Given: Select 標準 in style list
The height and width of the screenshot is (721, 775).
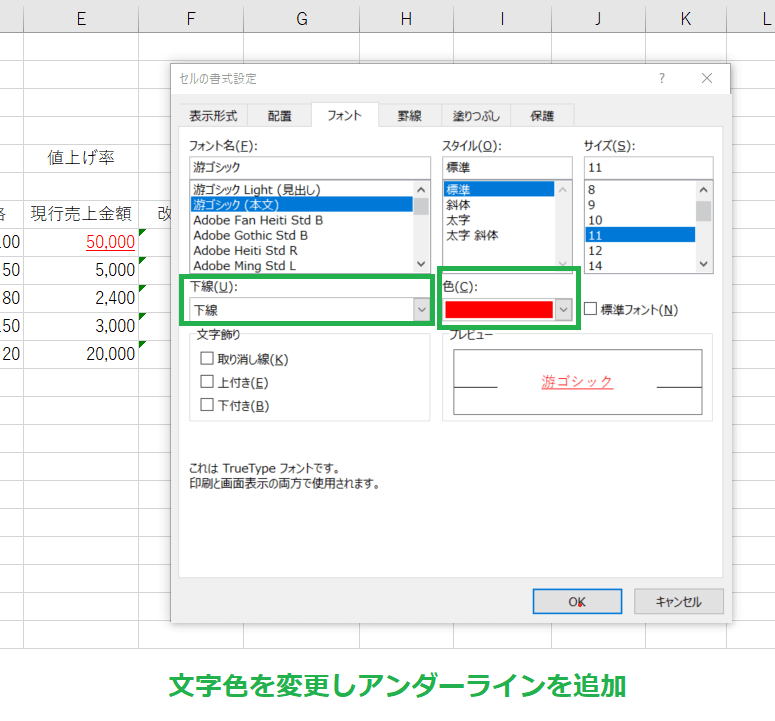Looking at the screenshot, I should tap(499, 189).
